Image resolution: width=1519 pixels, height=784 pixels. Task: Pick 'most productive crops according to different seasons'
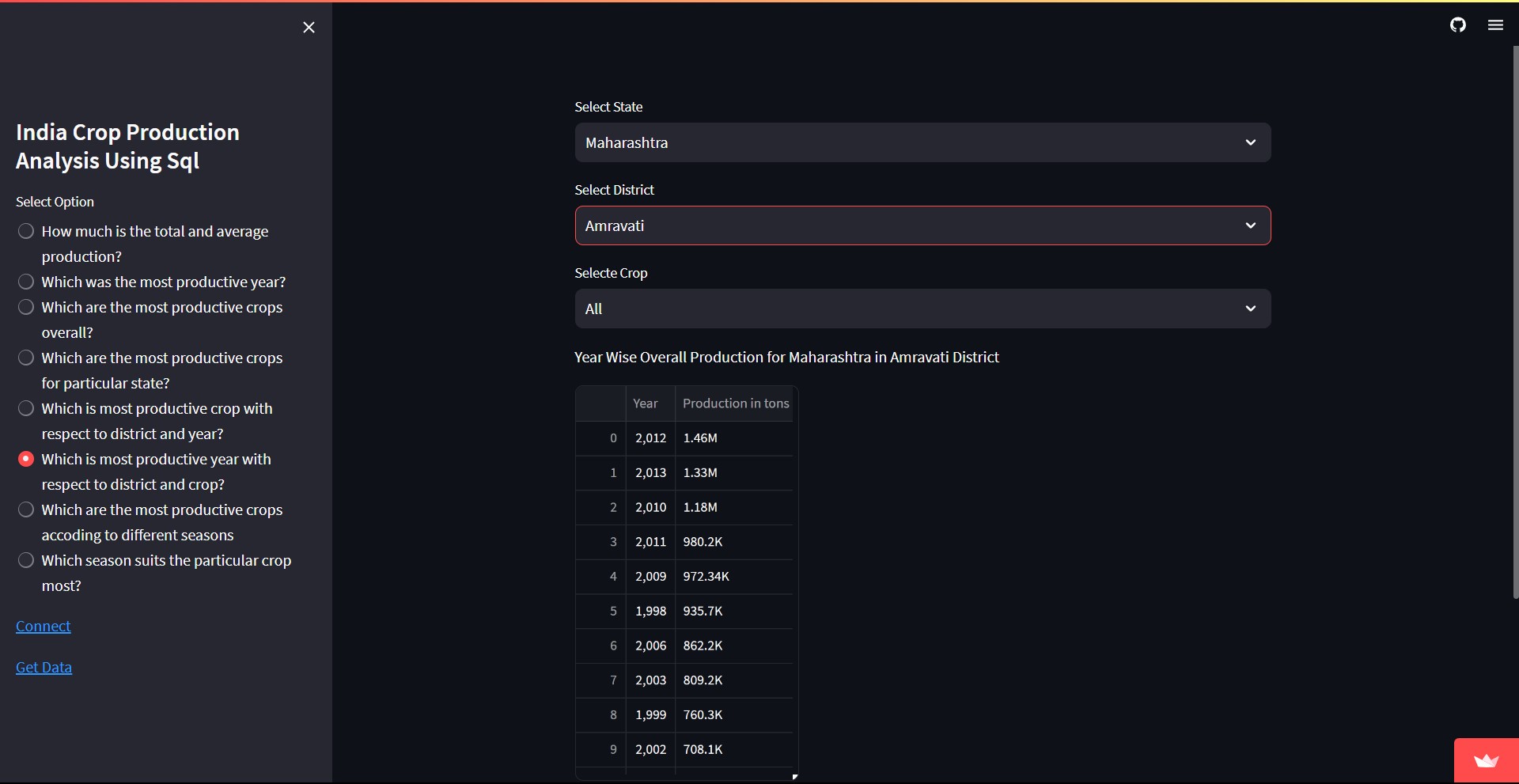pyautogui.click(x=26, y=509)
